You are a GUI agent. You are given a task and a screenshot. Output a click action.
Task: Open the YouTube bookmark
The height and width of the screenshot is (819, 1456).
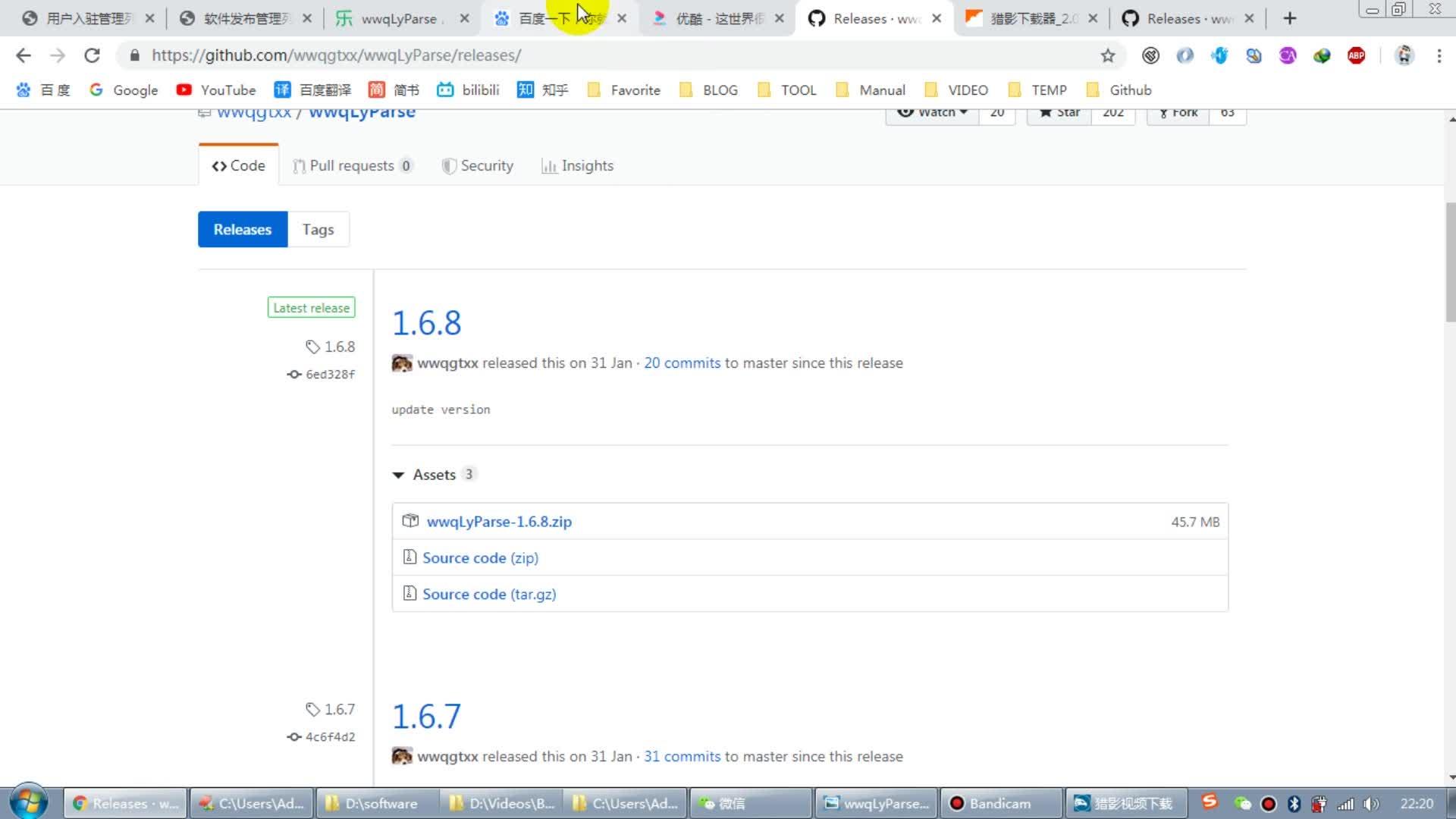tap(216, 90)
